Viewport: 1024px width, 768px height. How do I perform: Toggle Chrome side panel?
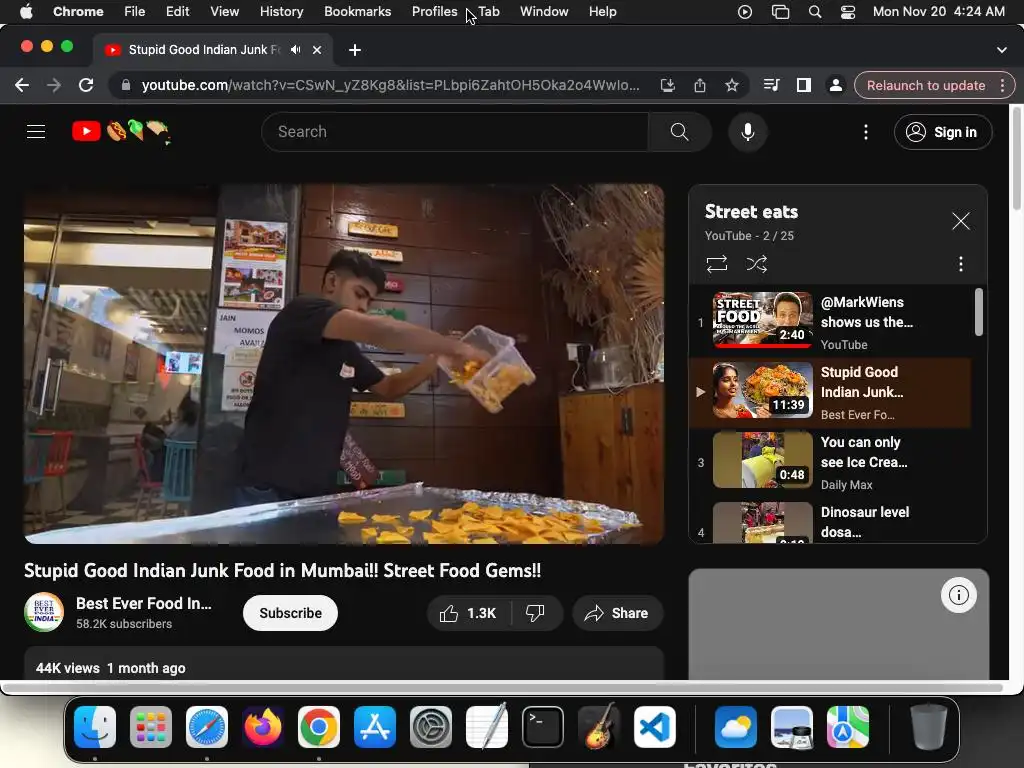[x=803, y=86]
